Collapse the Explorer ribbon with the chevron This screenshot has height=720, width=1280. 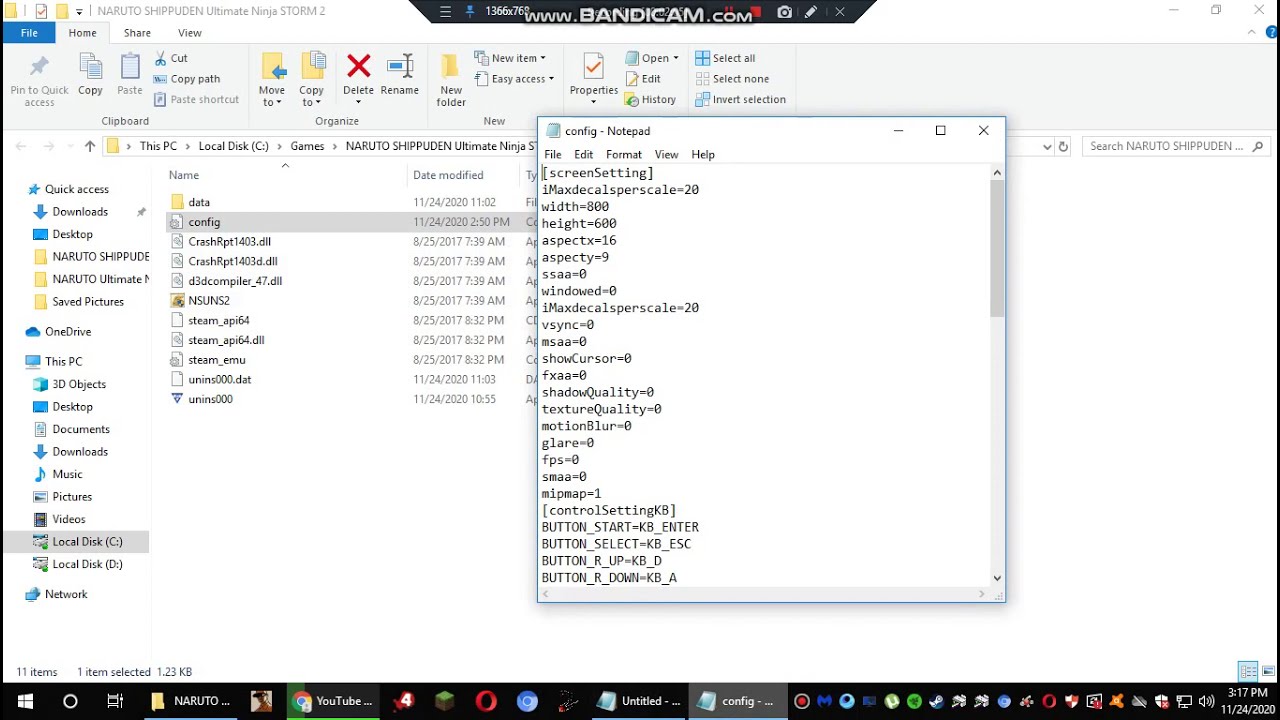(1251, 33)
